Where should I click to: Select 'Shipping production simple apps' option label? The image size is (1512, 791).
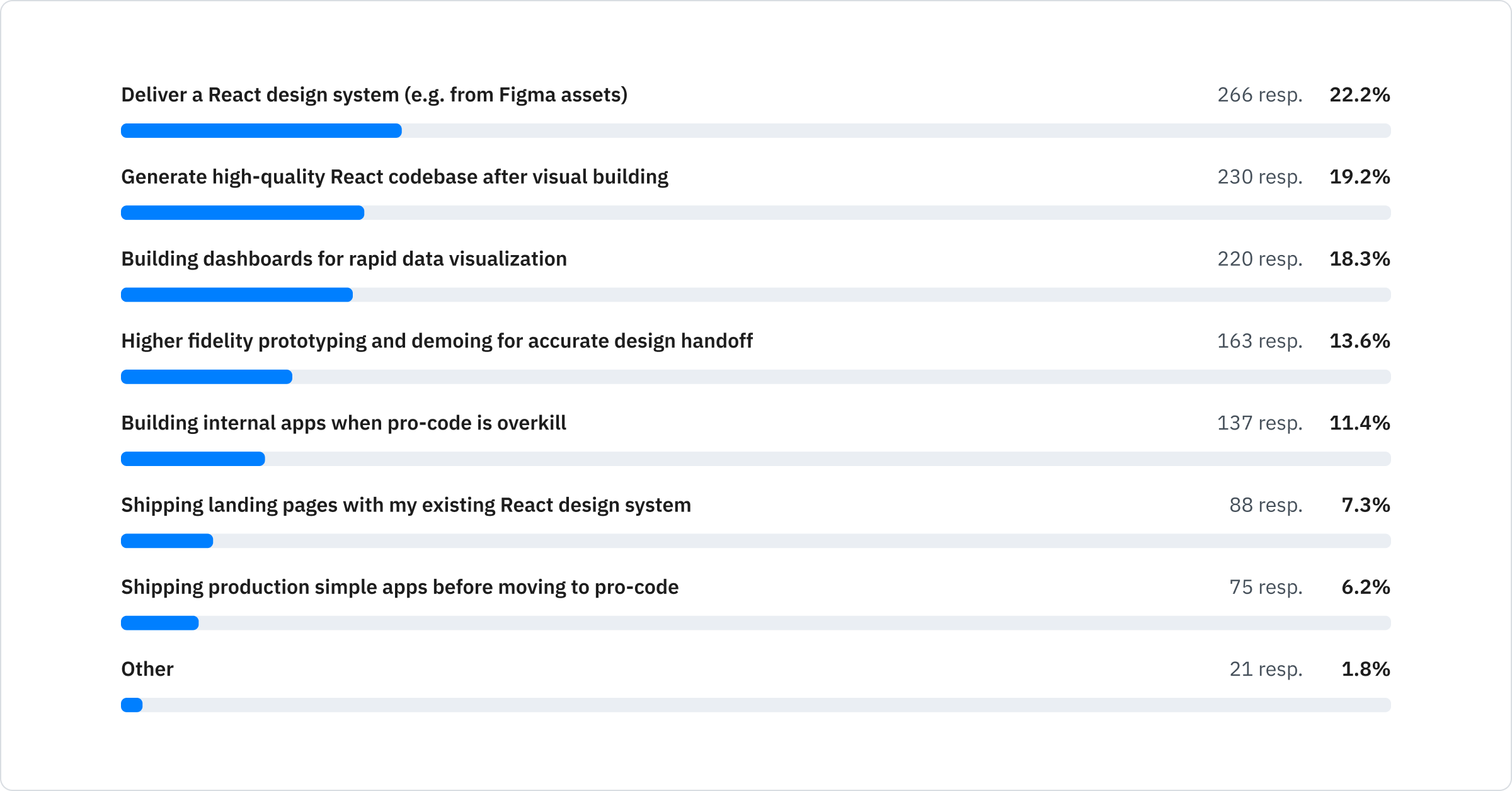[399, 587]
